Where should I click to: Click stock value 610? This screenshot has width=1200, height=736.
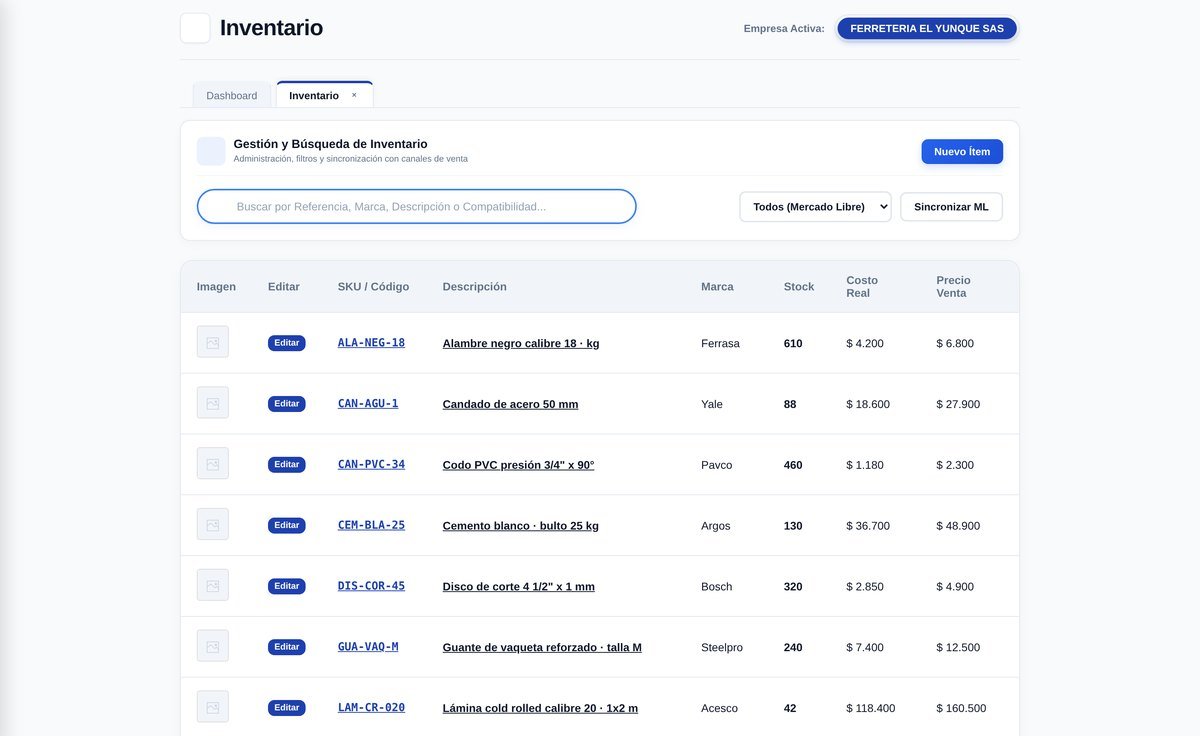pos(793,343)
